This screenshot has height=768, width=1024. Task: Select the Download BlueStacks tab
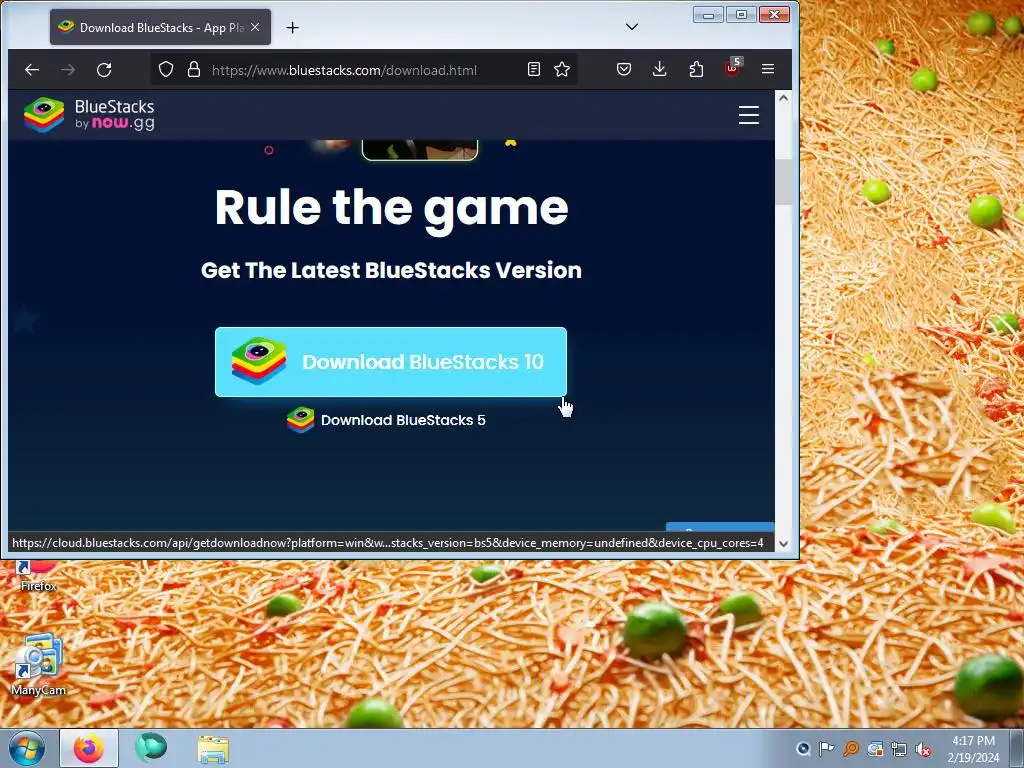tap(160, 27)
